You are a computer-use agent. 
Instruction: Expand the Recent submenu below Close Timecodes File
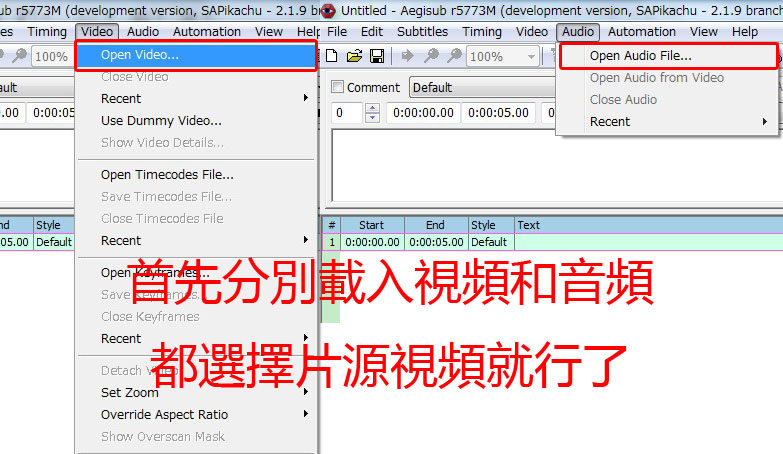tap(197, 240)
